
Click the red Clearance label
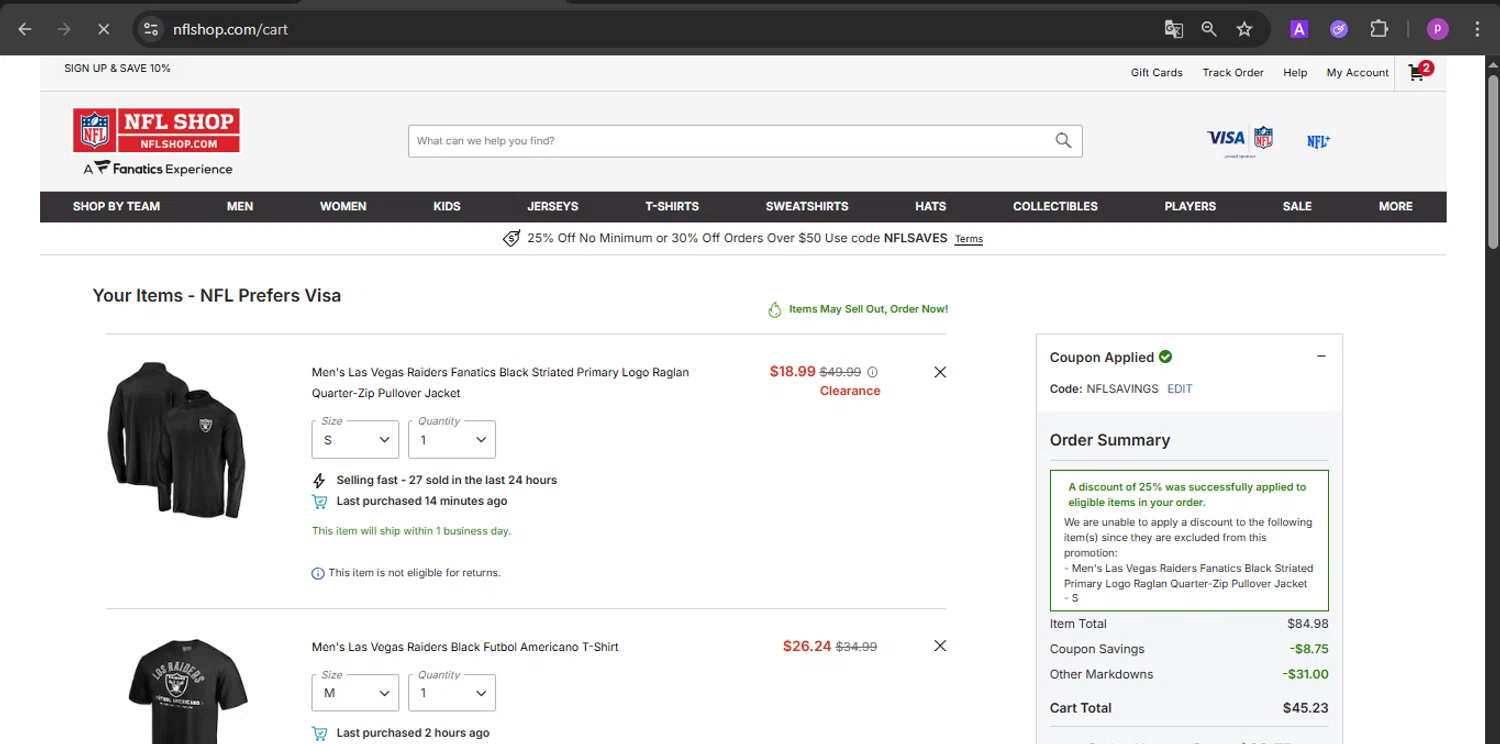[850, 391]
